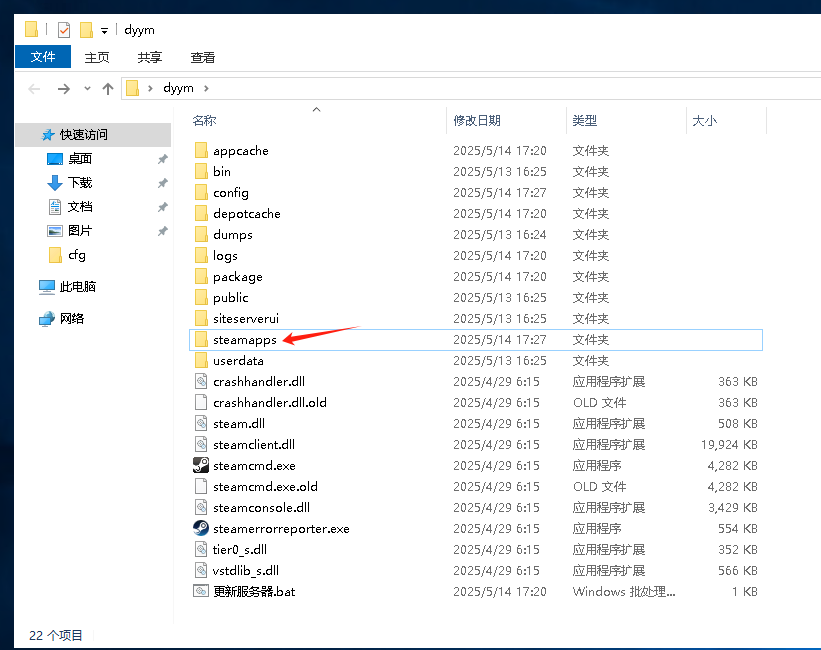The height and width of the screenshot is (650, 821).
Task: Click the dyym breadcrumb in address bar
Action: pos(179,88)
